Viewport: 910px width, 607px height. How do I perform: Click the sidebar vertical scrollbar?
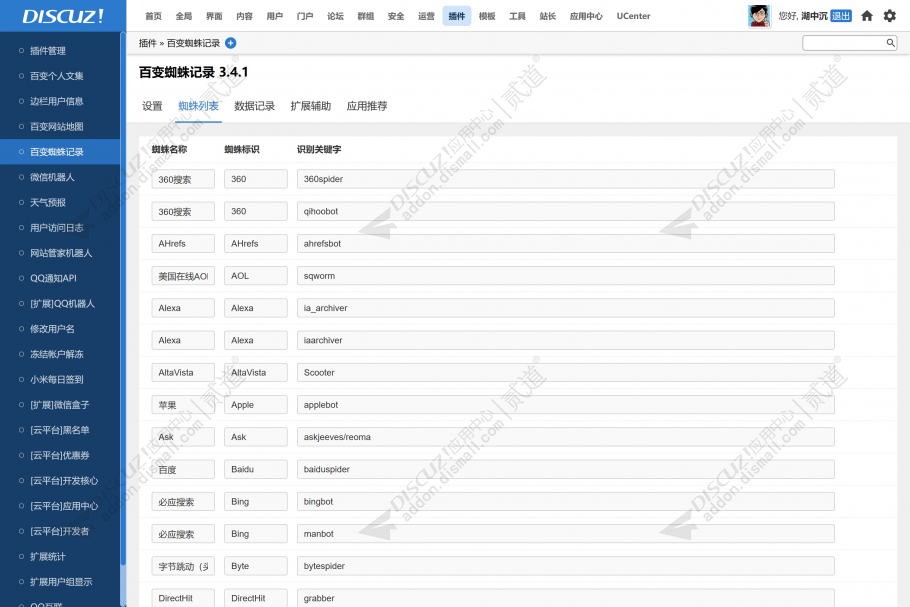click(123, 299)
